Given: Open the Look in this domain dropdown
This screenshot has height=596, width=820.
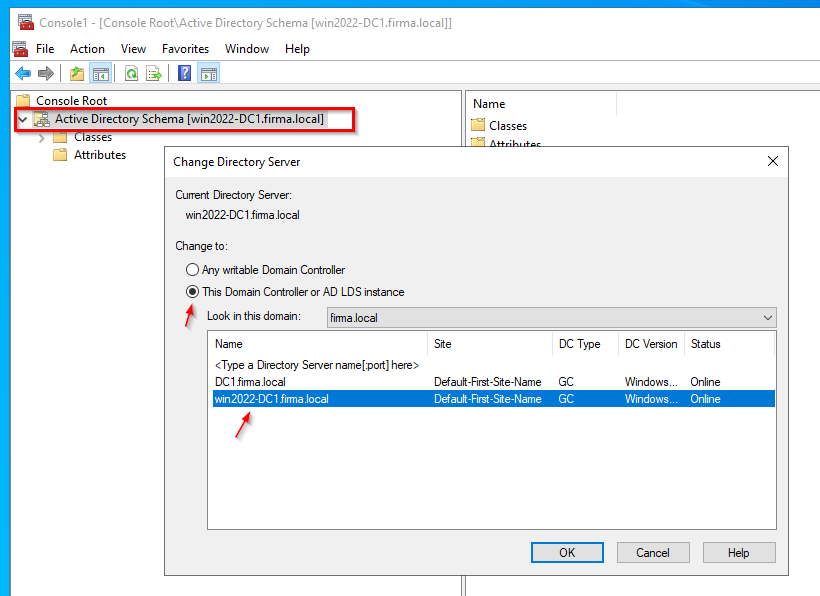Looking at the screenshot, I should [767, 318].
